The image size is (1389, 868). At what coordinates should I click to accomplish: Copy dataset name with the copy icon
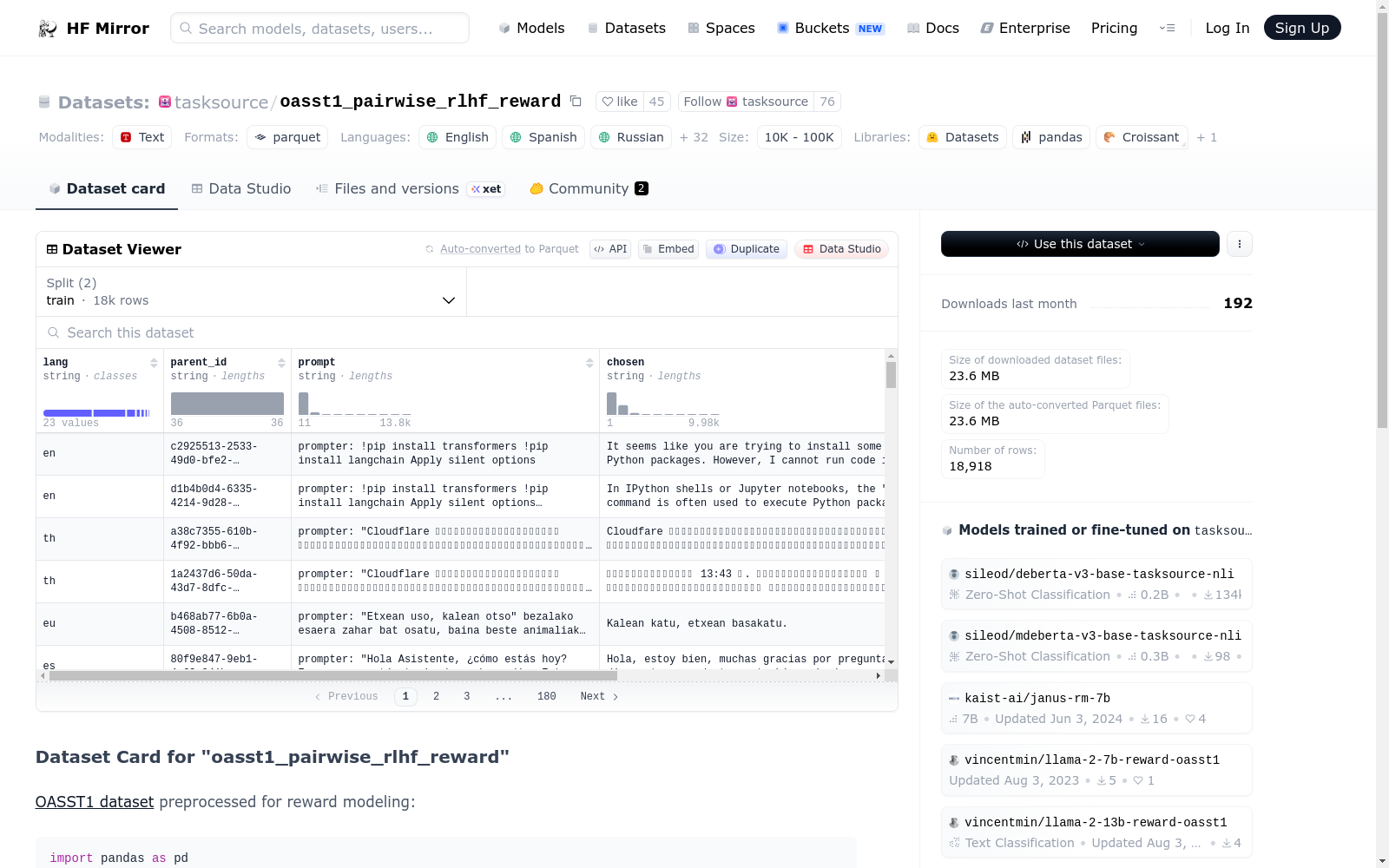click(576, 102)
